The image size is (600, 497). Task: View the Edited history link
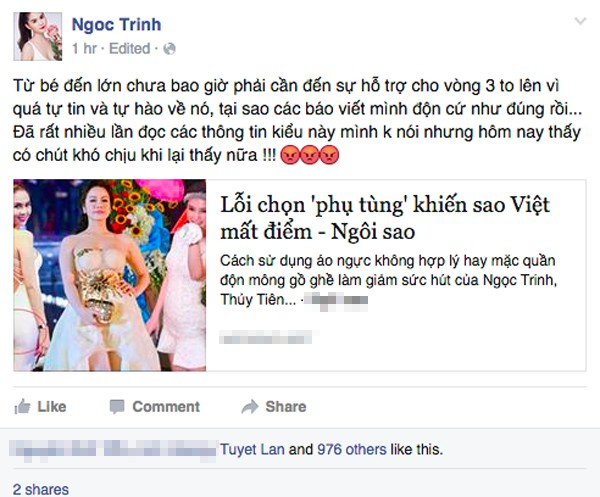129,49
